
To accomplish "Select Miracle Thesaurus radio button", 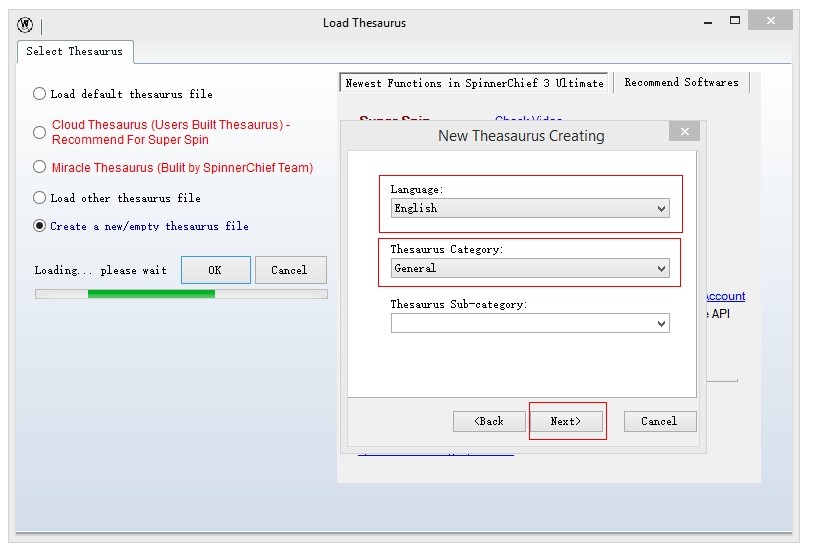I will 40,167.
